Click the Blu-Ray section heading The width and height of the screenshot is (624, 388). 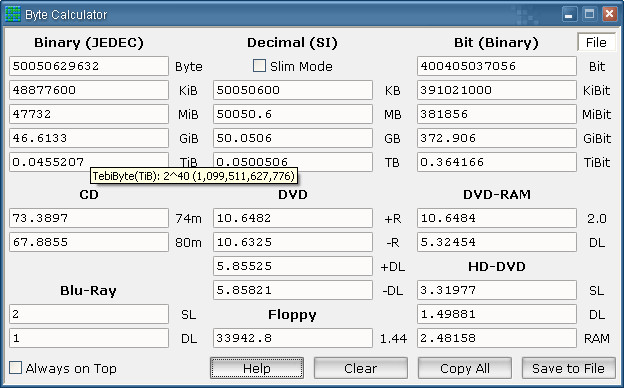[x=88, y=291]
